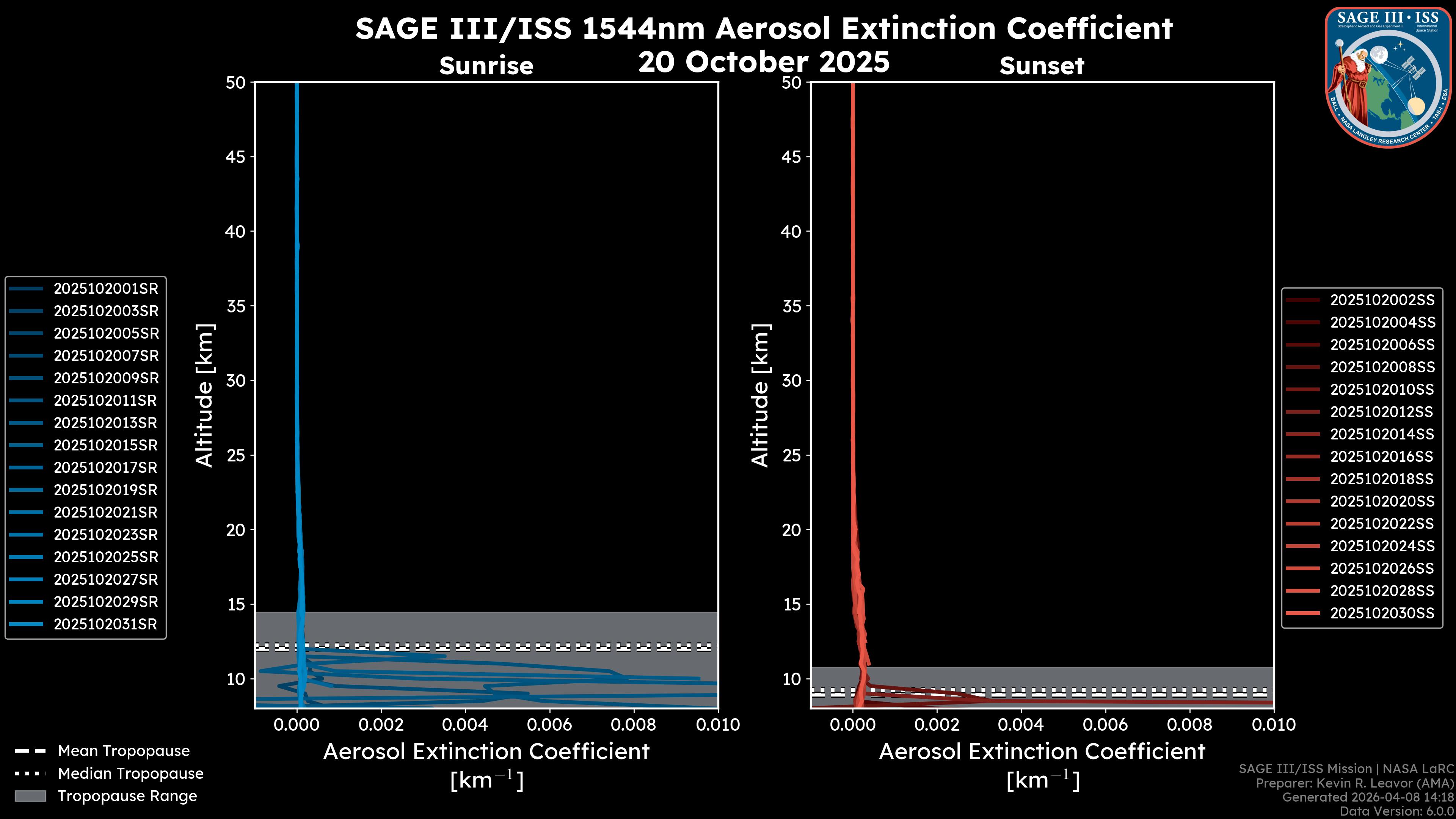
Task: Click the 2025102015SR legend entry
Action: [106, 446]
